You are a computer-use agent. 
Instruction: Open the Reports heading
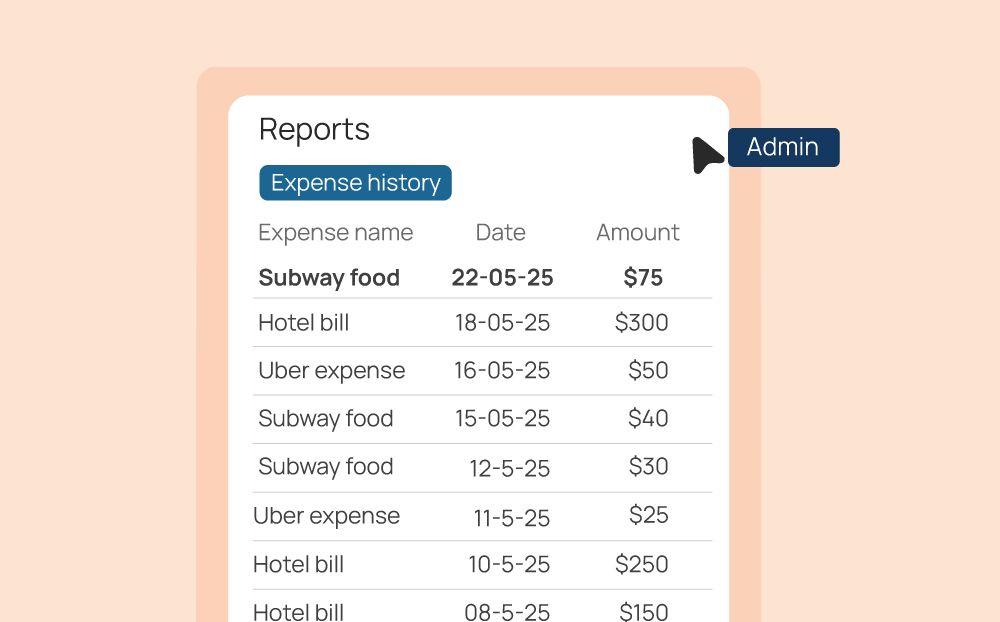314,130
